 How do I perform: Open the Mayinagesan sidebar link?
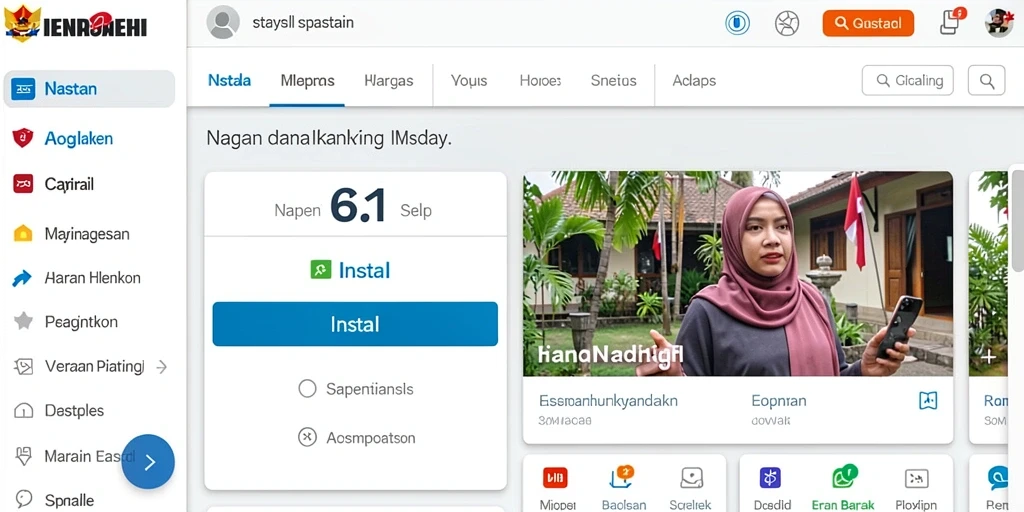tap(87, 234)
